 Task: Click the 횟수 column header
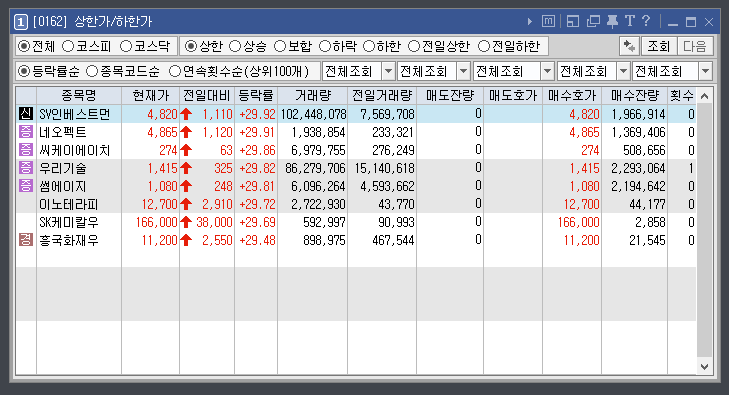click(682, 96)
